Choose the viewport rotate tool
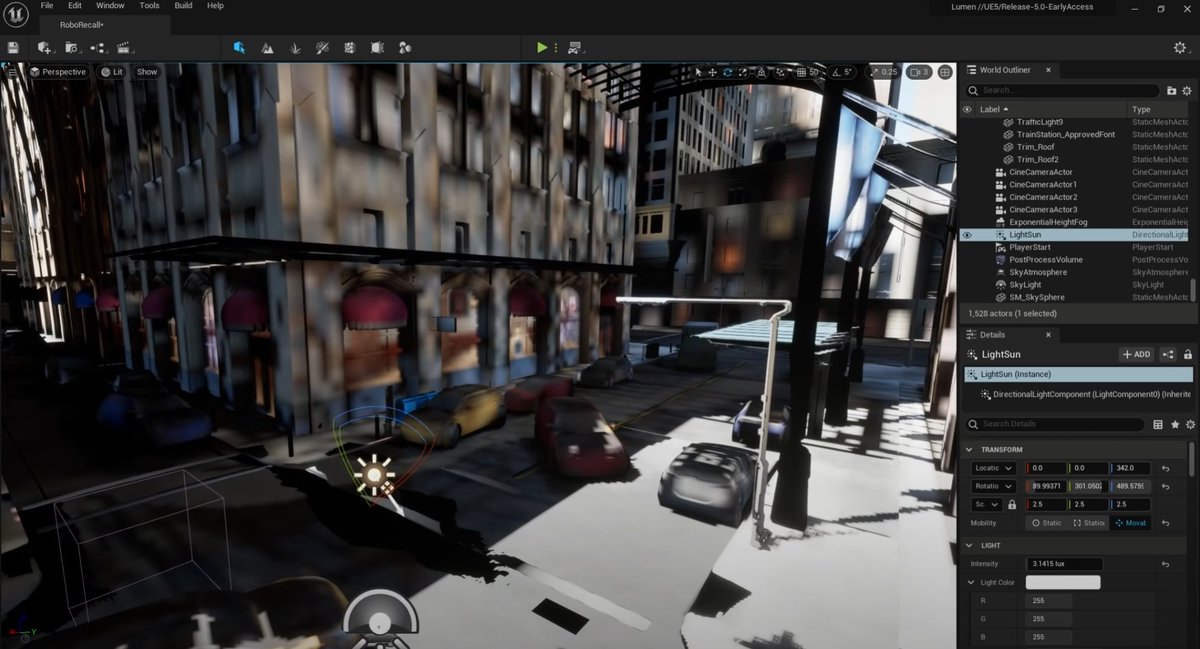Image resolution: width=1200 pixels, height=649 pixels. (727, 72)
